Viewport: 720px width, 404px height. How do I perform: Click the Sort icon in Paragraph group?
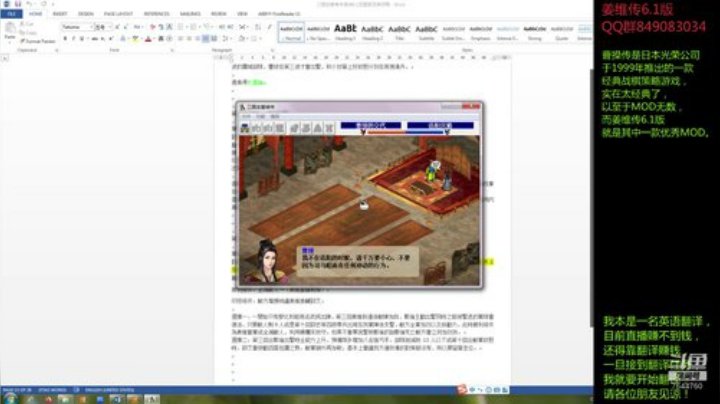tap(258, 27)
